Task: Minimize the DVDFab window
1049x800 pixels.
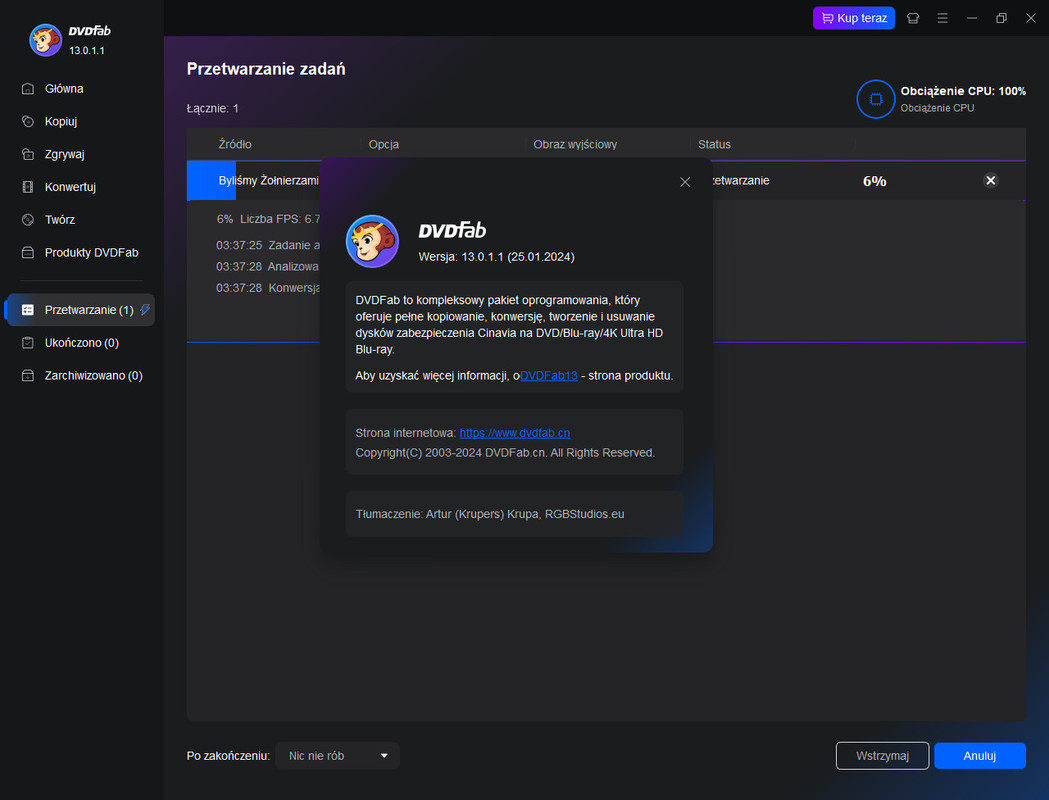Action: pos(971,18)
